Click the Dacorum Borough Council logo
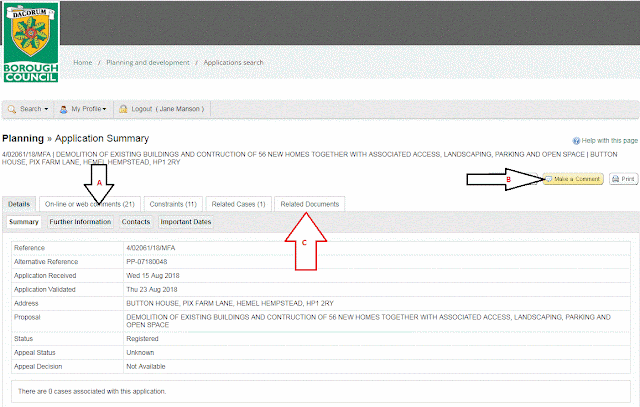Image resolution: width=640 pixels, height=407 pixels. tap(31, 42)
